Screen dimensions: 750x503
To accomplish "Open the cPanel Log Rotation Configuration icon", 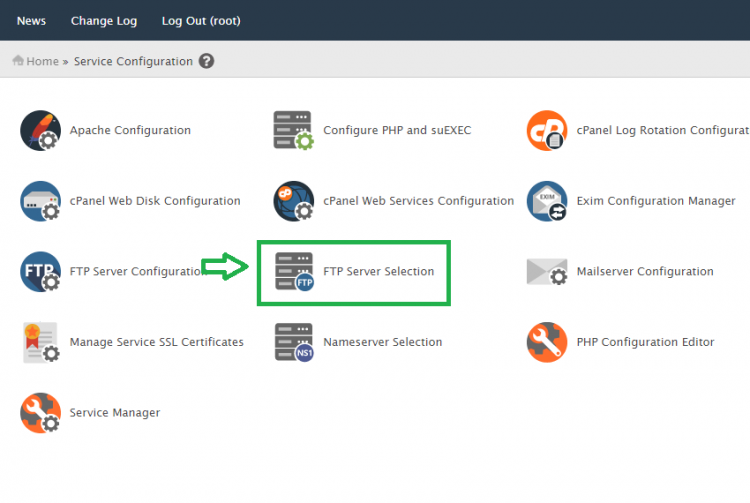I will pos(547,131).
